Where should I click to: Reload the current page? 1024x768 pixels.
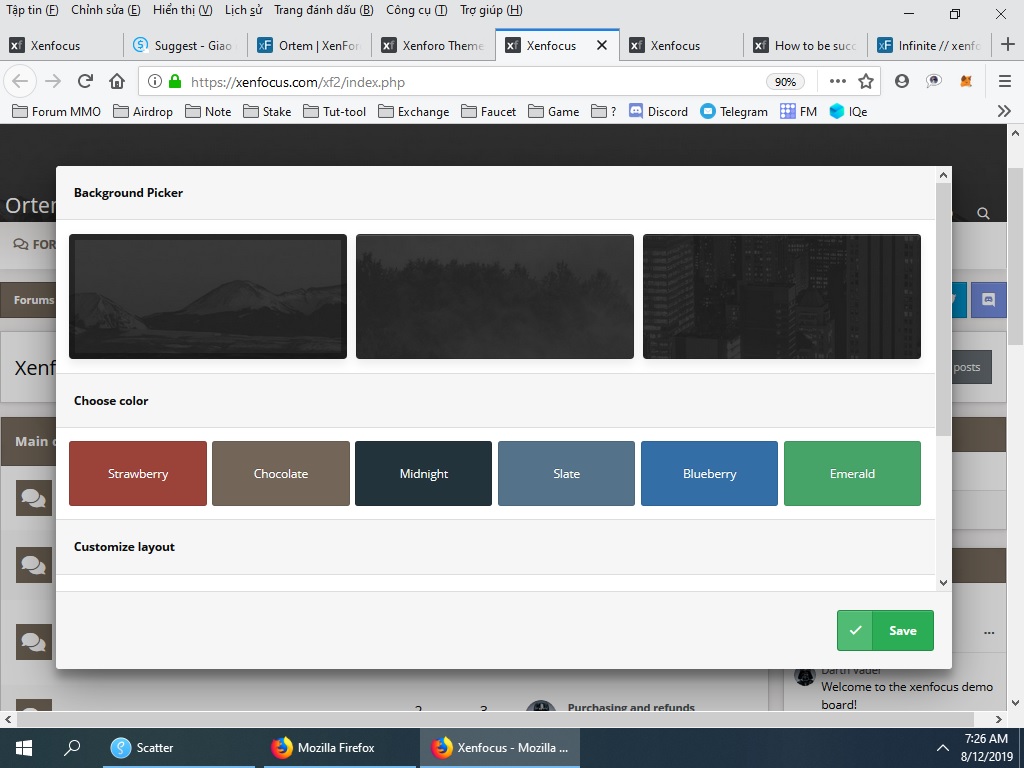(x=86, y=82)
